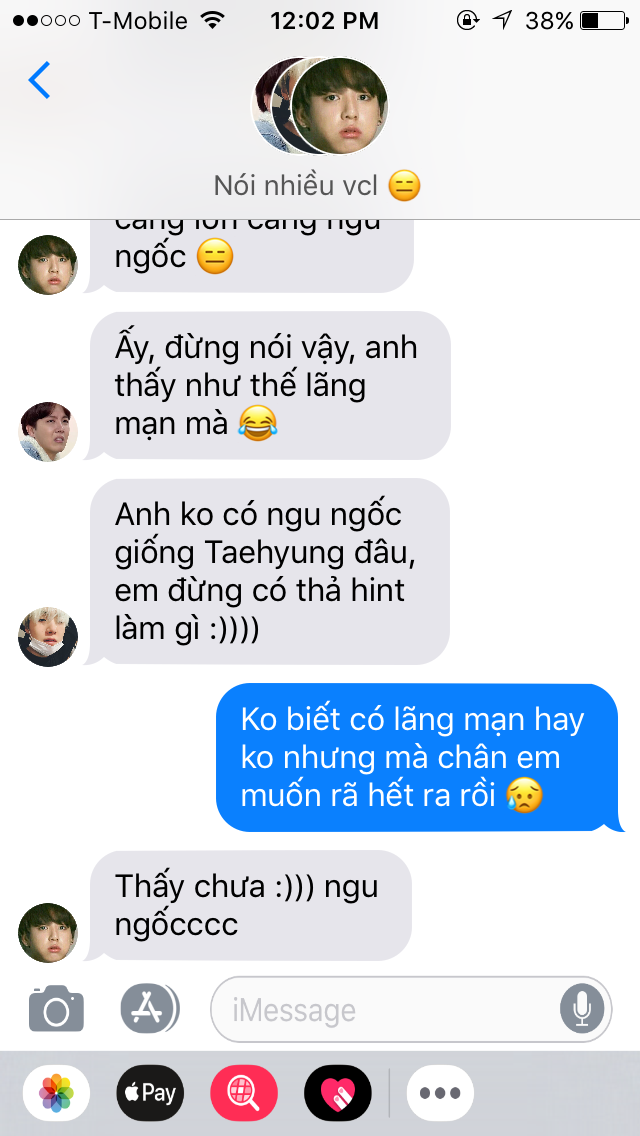Tap avatar next to 'lãng mạn mà' message
640x1136 pixels.
[x=48, y=432]
